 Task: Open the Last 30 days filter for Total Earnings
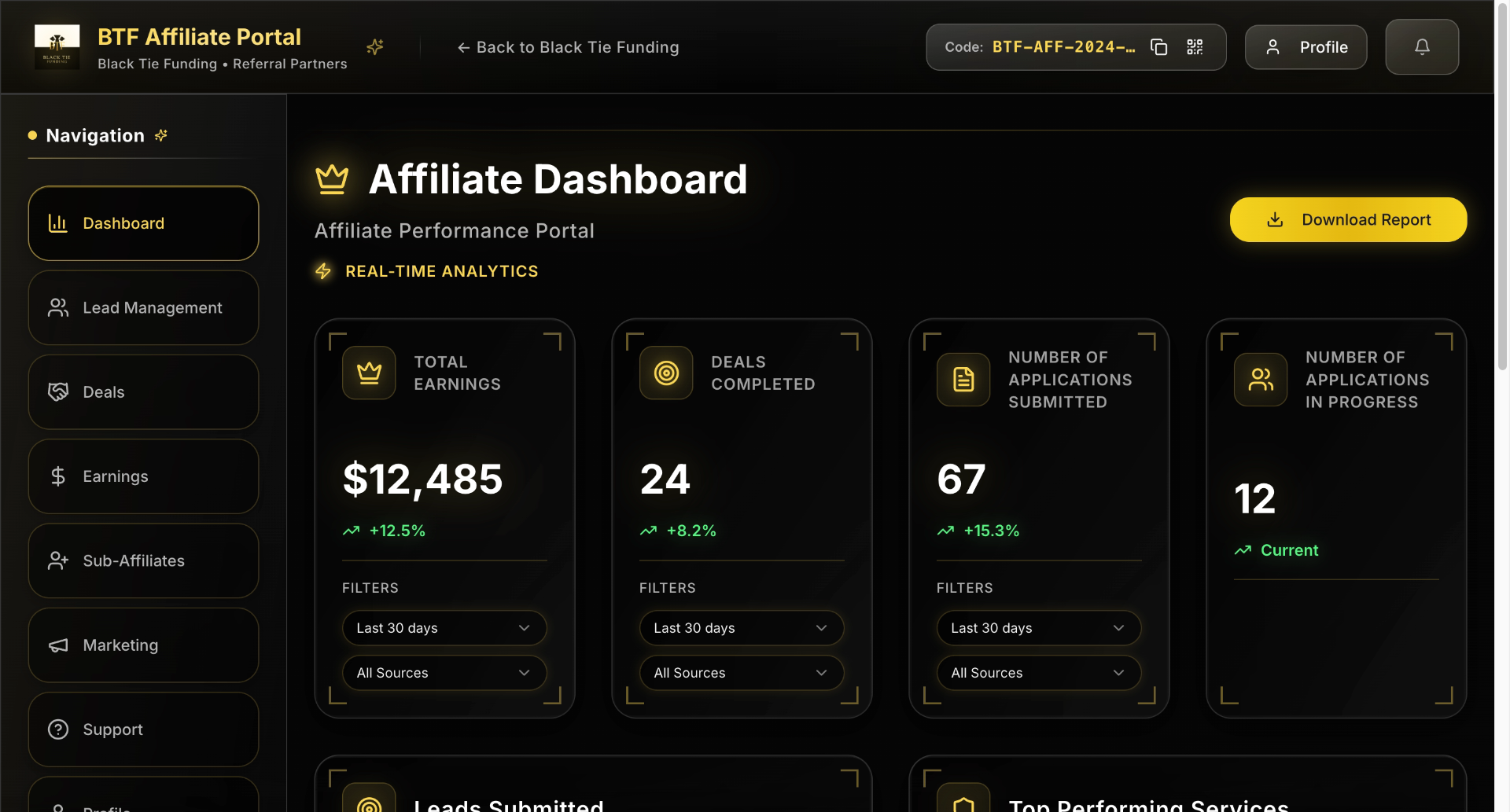pyautogui.click(x=444, y=627)
